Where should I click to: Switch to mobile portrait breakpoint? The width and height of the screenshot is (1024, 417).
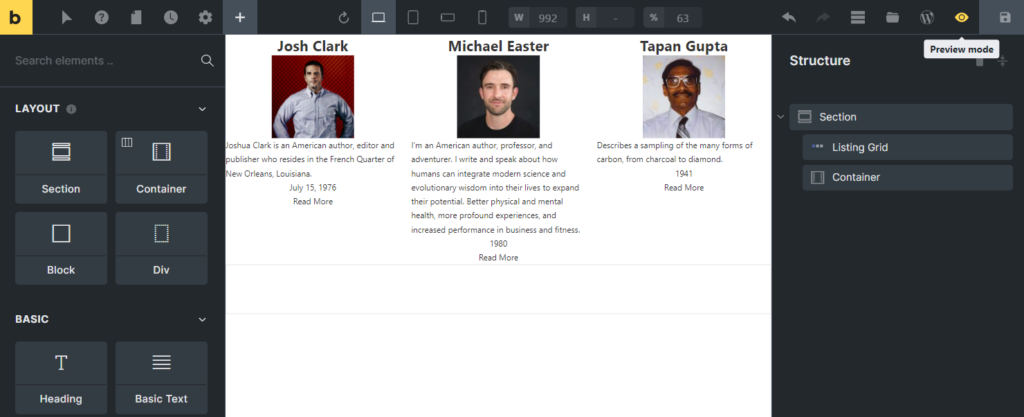[x=482, y=18]
